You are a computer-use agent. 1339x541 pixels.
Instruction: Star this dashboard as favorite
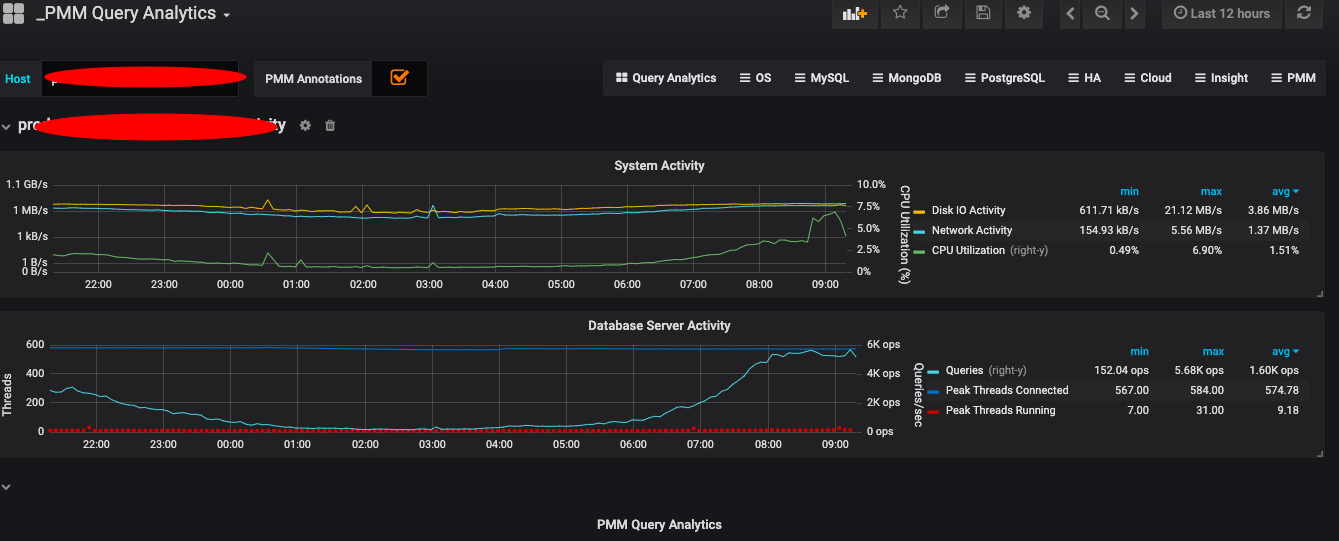tap(900, 13)
